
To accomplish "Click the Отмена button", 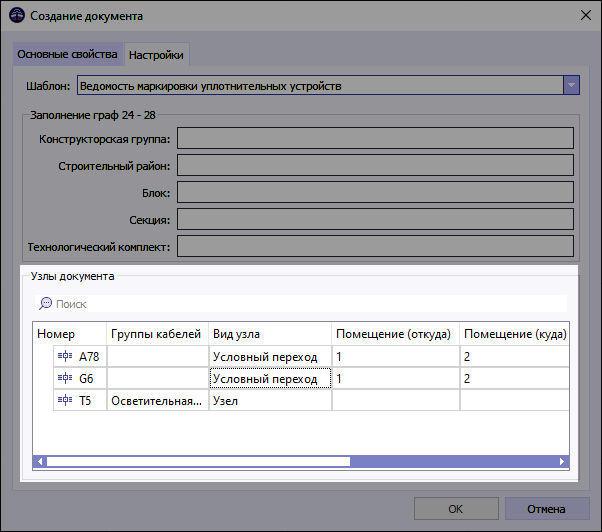I will pos(547,509).
